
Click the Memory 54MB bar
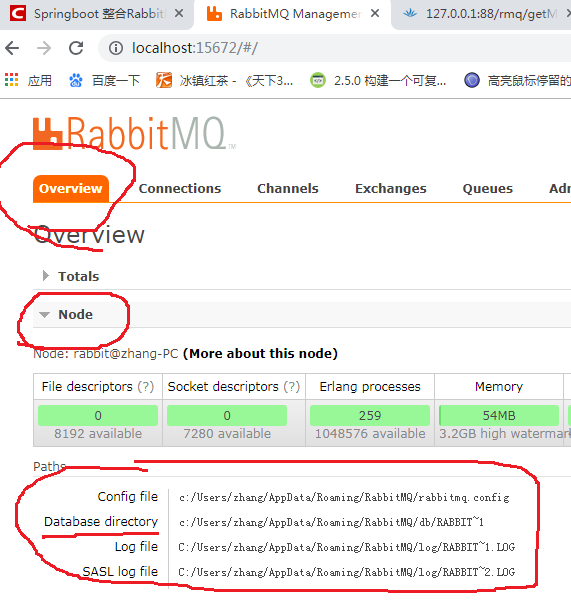tap(499, 415)
